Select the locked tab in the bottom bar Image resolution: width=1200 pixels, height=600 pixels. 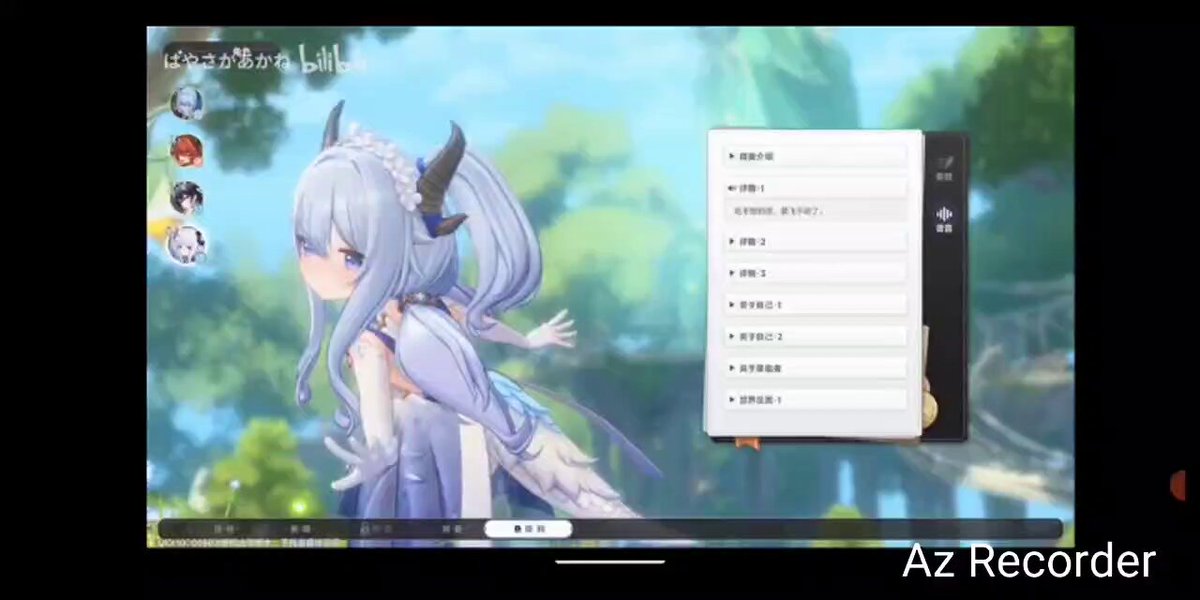[378, 529]
